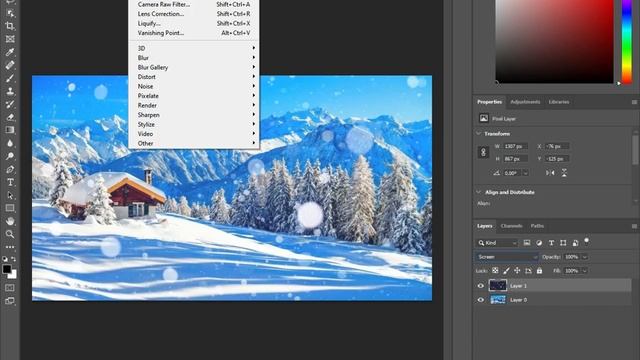640x360 pixels.
Task: Select the Horizontal Type tool
Action: pos(10,182)
